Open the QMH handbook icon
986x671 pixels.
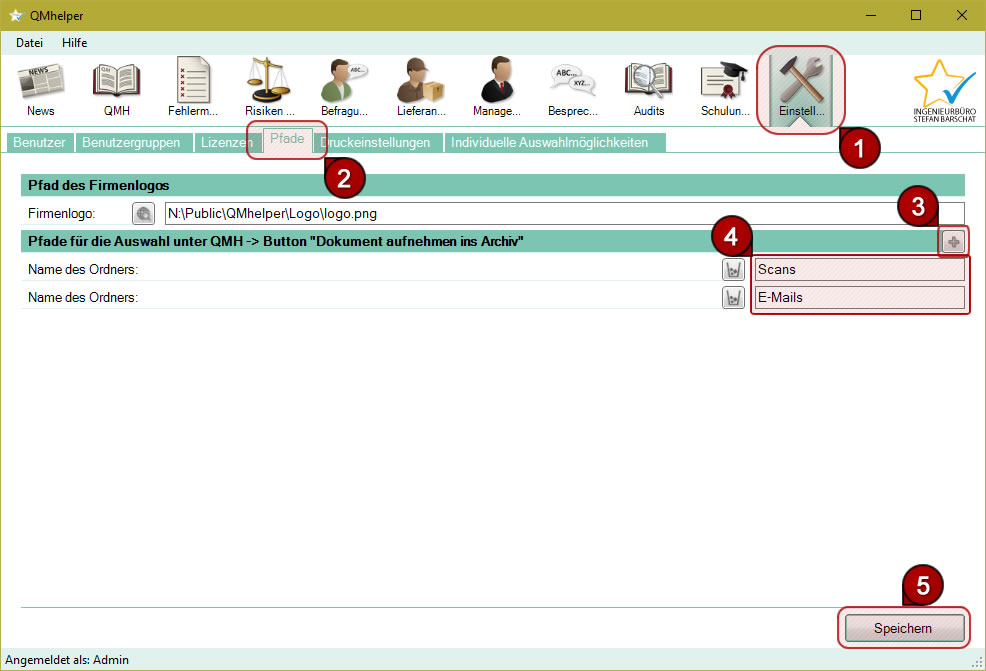(117, 88)
